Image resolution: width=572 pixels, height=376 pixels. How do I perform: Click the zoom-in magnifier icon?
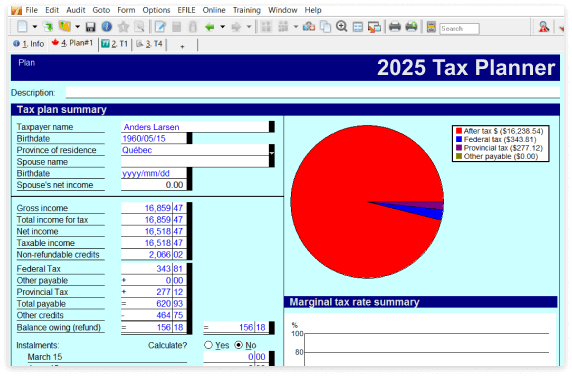341,27
